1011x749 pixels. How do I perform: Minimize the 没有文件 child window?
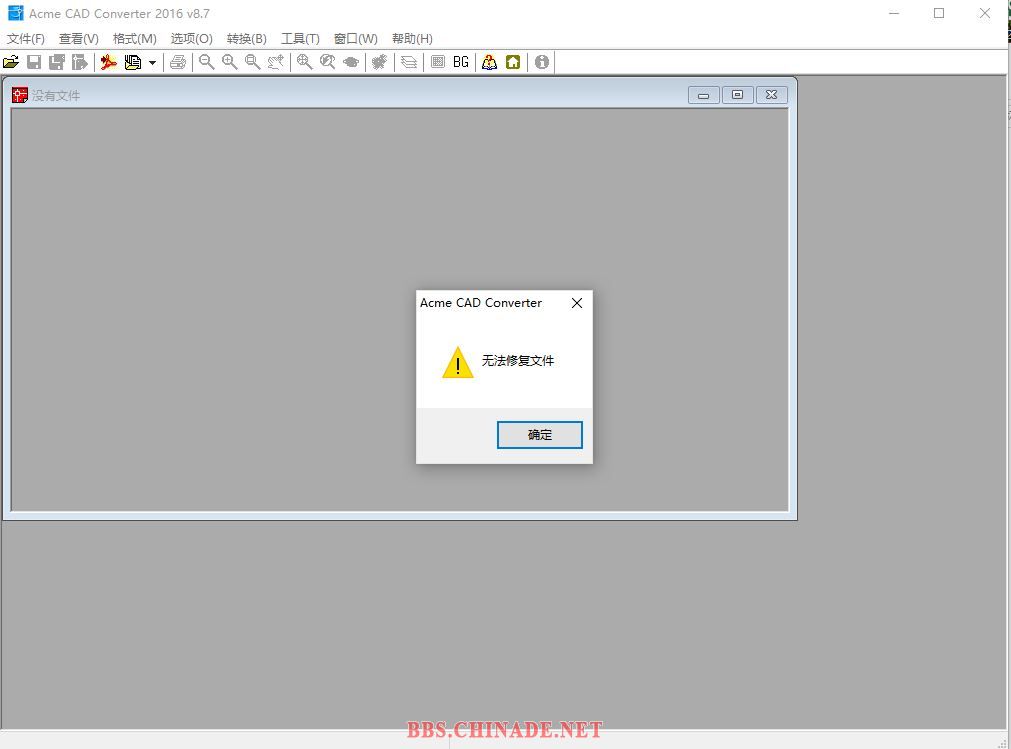click(703, 95)
